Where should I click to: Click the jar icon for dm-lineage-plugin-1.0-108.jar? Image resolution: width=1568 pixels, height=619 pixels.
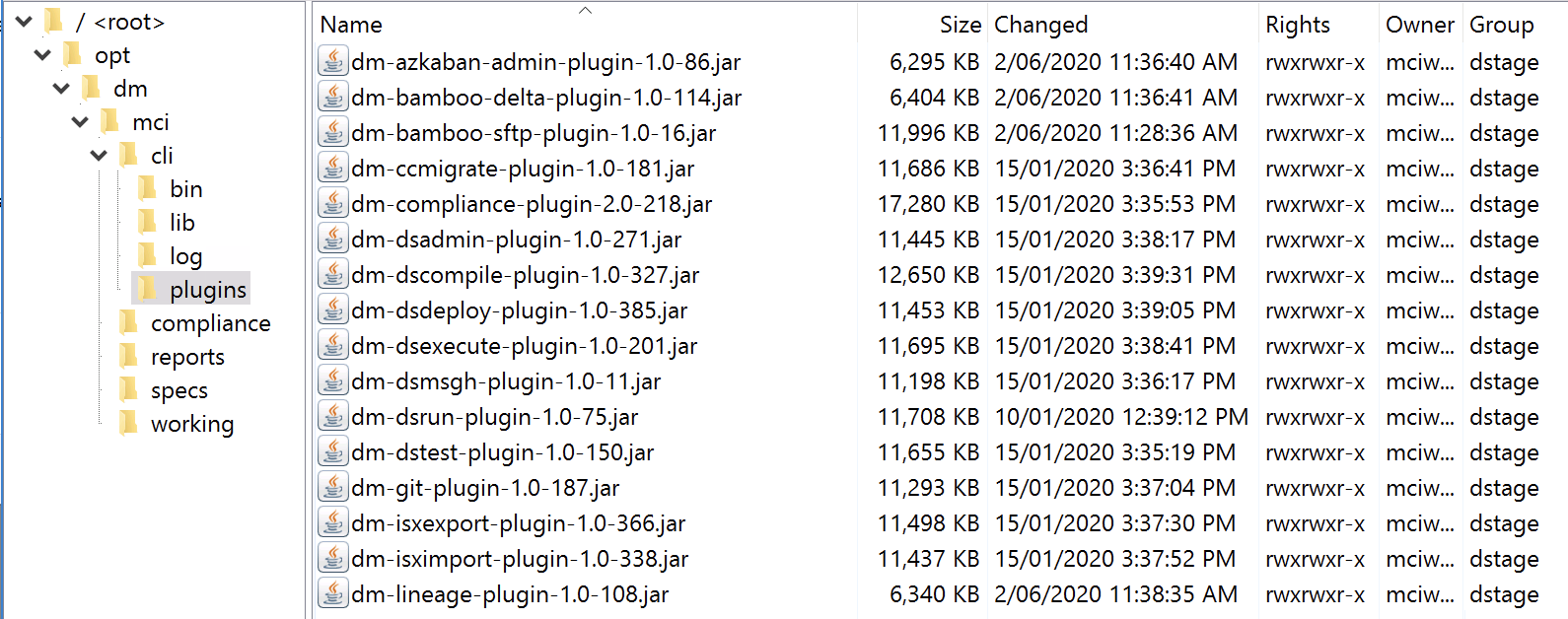click(333, 594)
